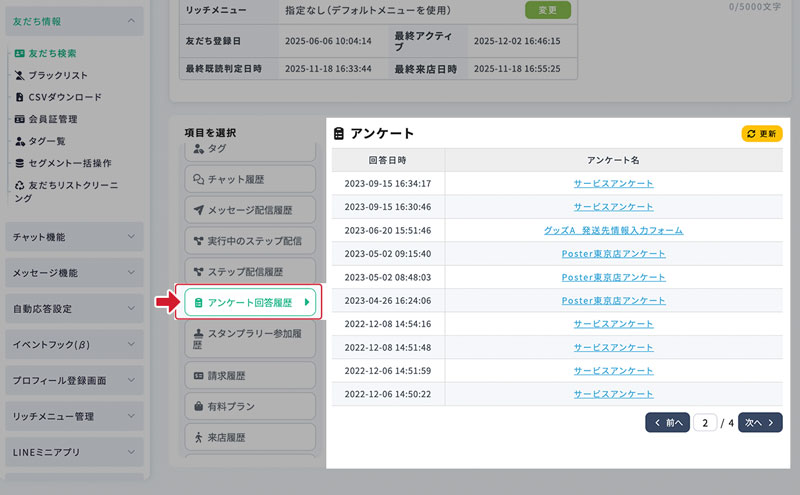Viewport: 800px width, 495px height.
Task: Expand the メッセージ機能 menu section
Action: click(131, 273)
